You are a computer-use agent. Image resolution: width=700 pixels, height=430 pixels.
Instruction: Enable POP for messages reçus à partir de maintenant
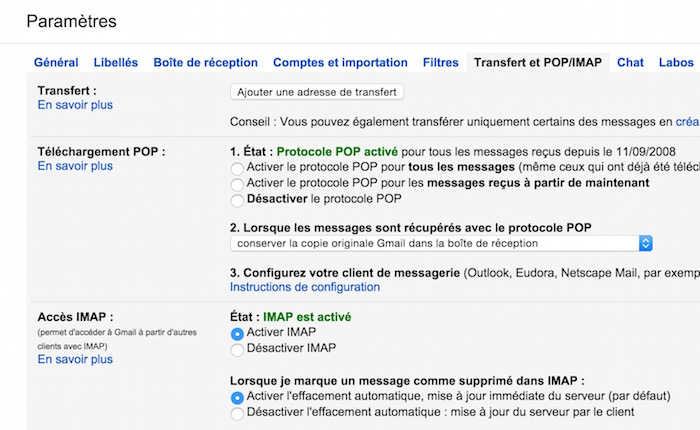coord(237,184)
